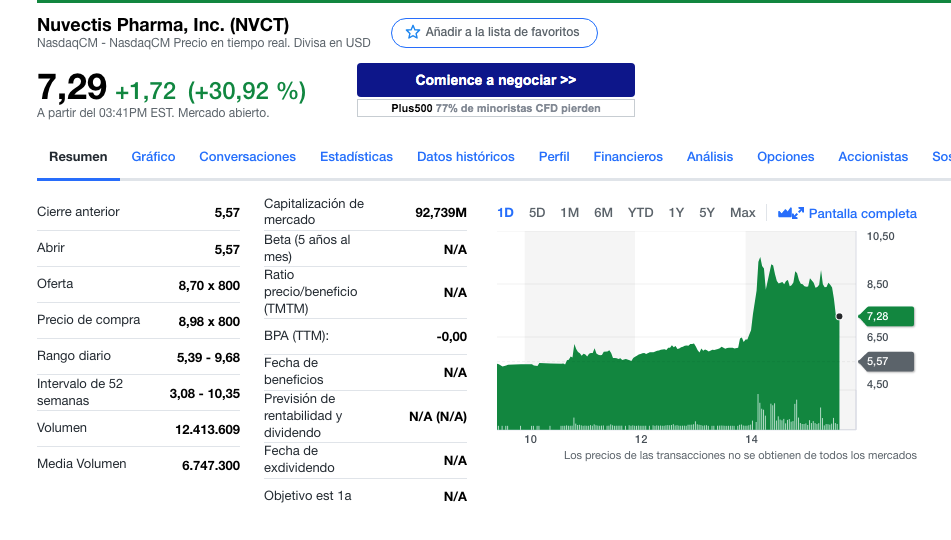The image size is (951, 540).
Task: Add NVCT to favorites list button
Action: (x=494, y=33)
